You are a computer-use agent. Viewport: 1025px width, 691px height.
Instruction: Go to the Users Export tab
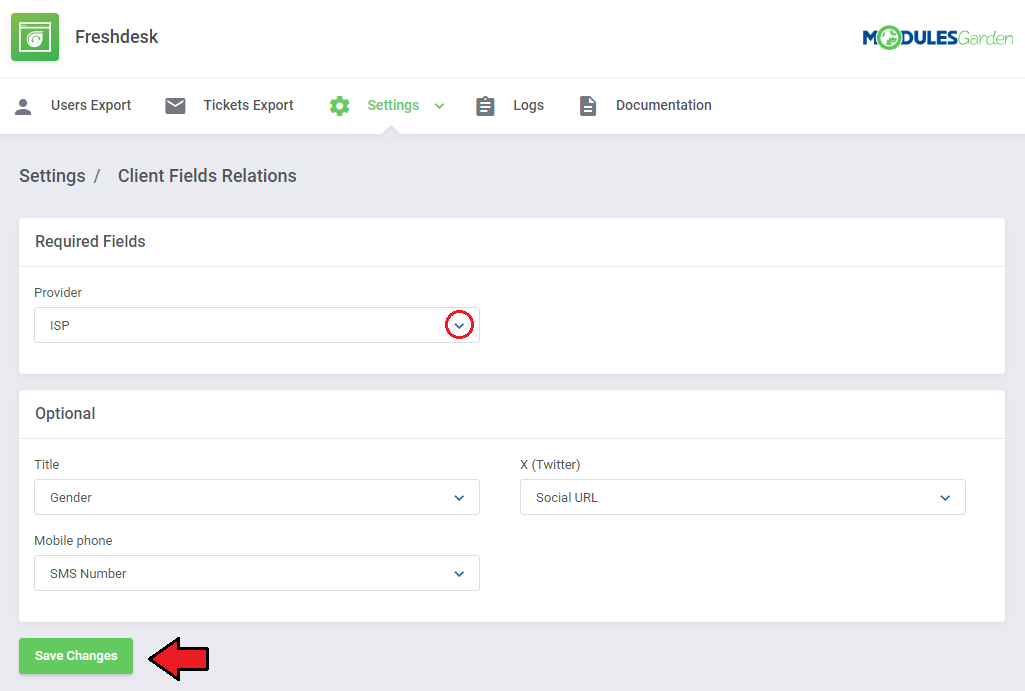[x=91, y=105]
